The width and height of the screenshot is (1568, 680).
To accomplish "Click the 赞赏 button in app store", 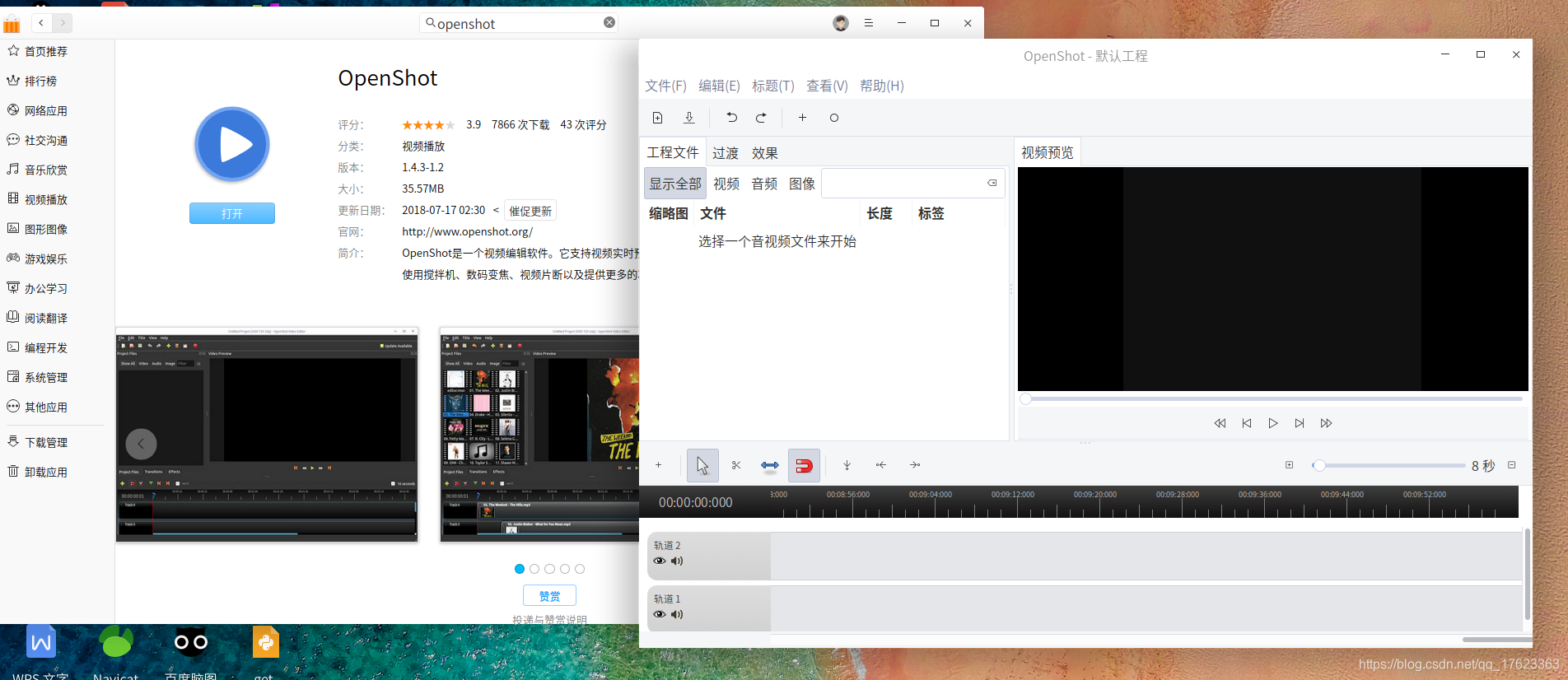I will click(x=549, y=596).
